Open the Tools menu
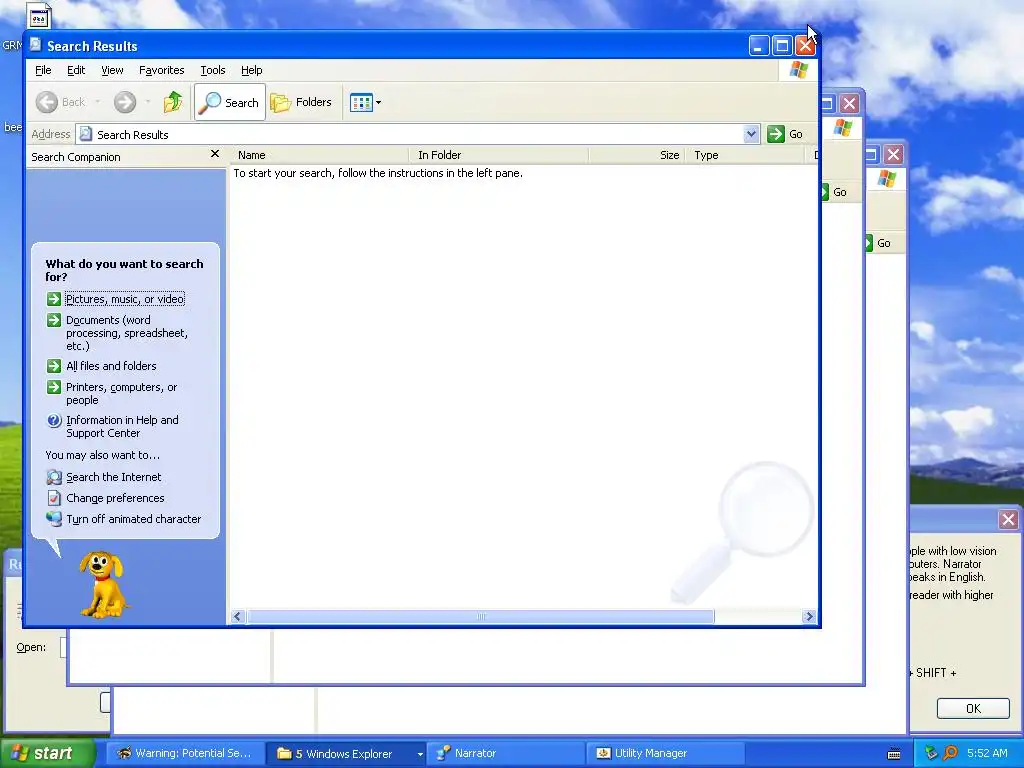Viewport: 1024px width, 768px height. [x=212, y=70]
